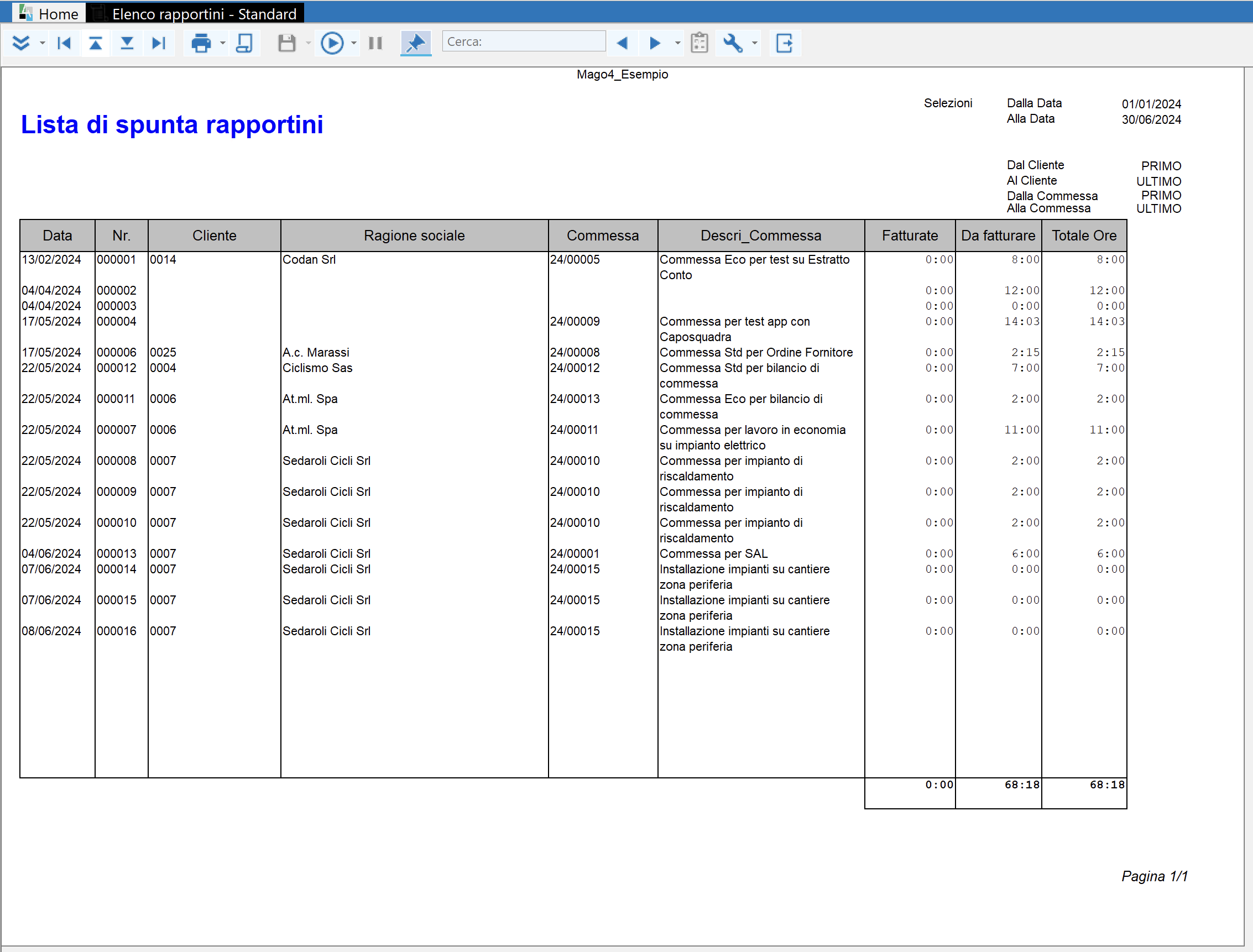Click the exit report icon
1253x952 pixels.
pyautogui.click(x=785, y=43)
